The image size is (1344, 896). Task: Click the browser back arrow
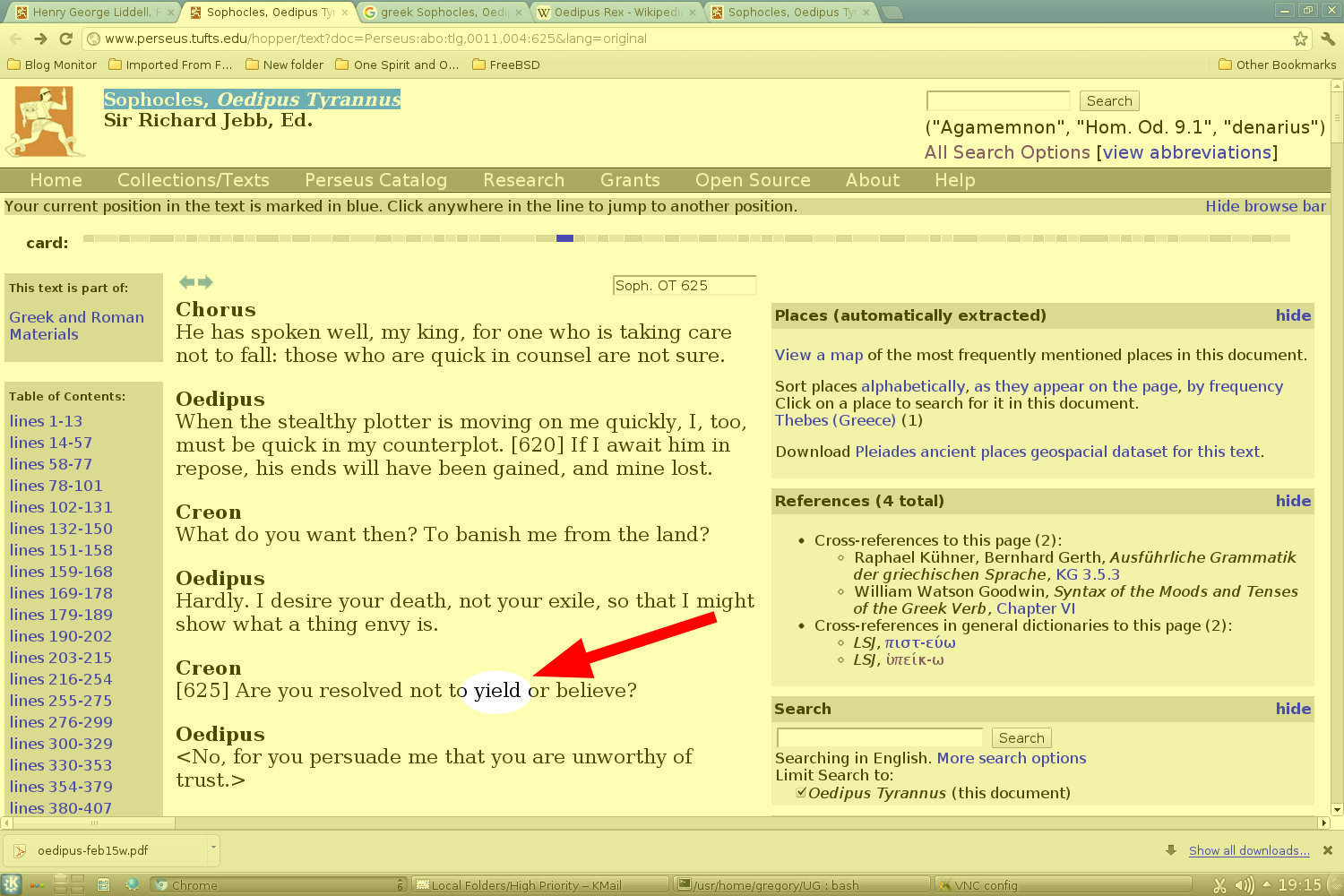(15, 39)
